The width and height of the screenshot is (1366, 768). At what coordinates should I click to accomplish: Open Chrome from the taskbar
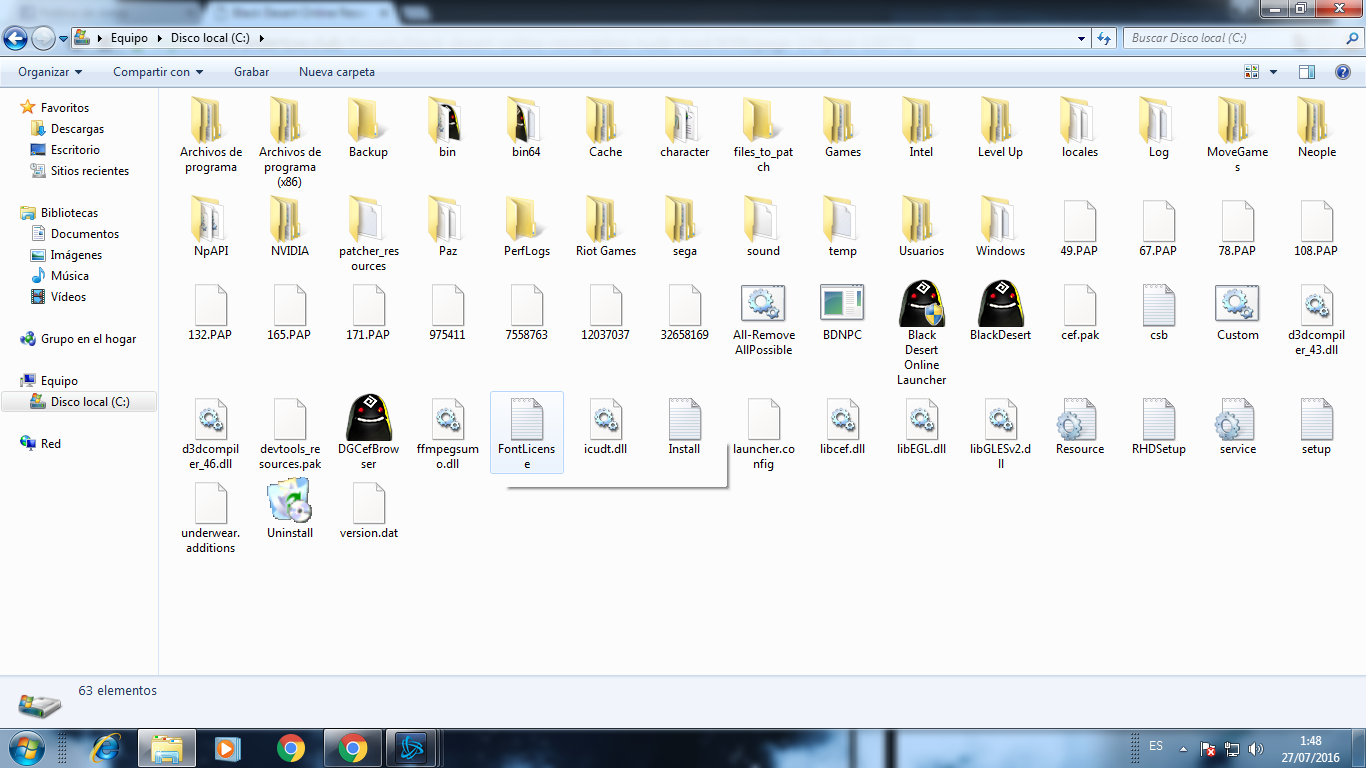click(291, 748)
